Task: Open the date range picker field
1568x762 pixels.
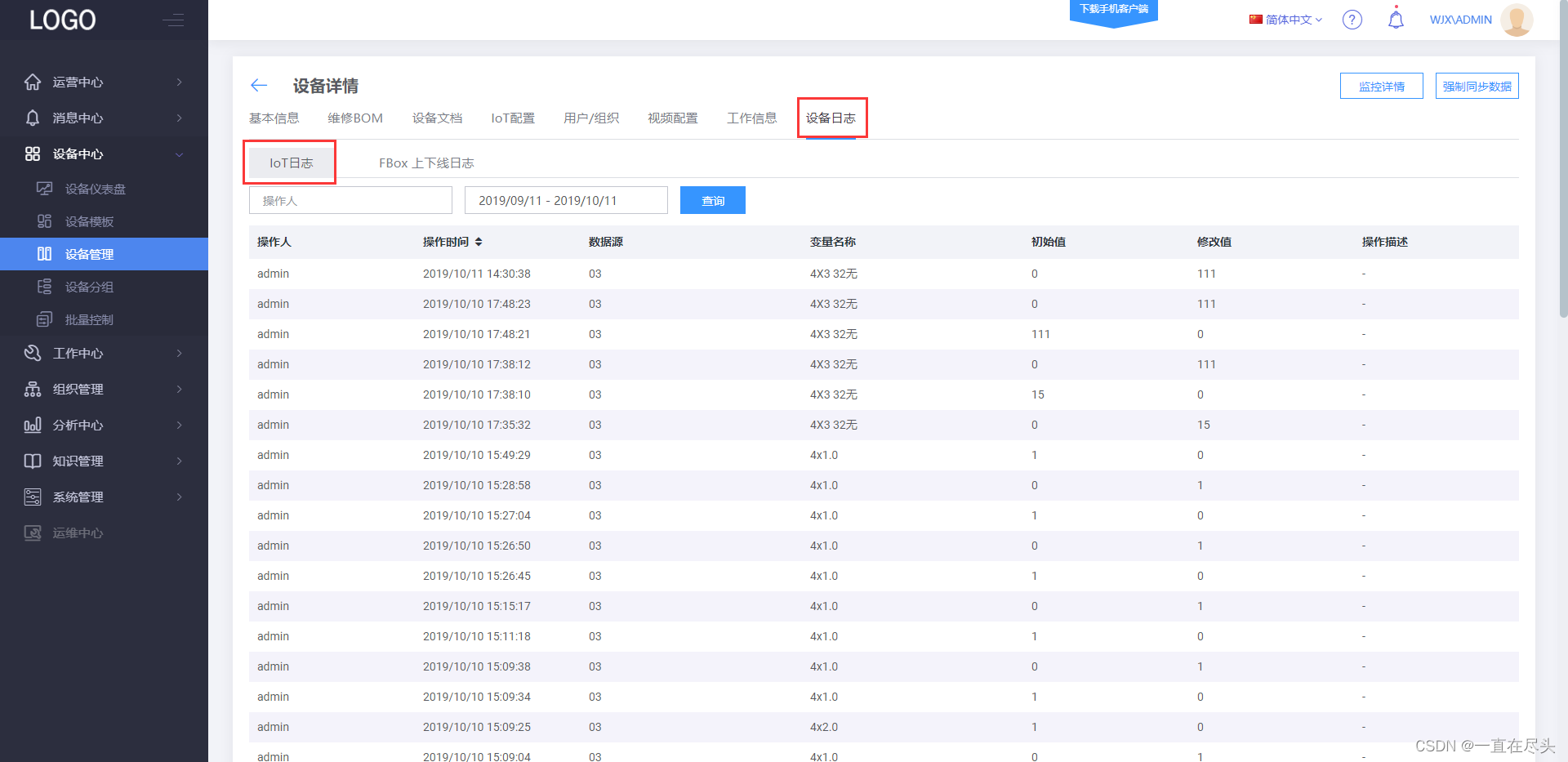Action: (x=566, y=200)
